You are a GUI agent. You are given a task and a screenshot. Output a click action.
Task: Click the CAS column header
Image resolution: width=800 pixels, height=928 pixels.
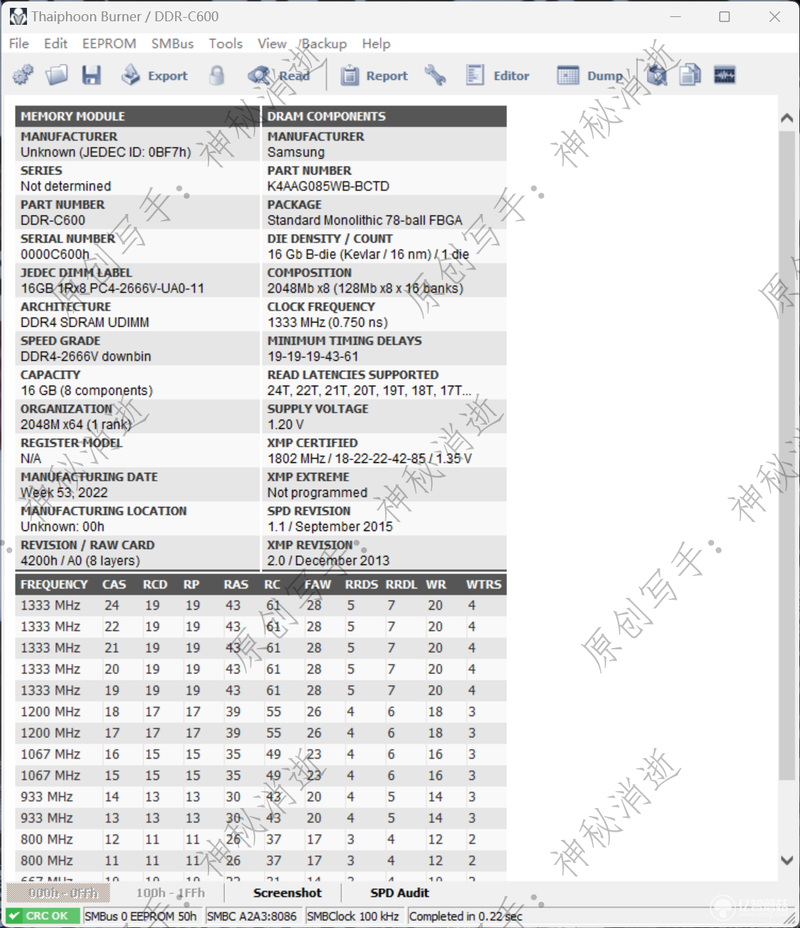(x=114, y=585)
